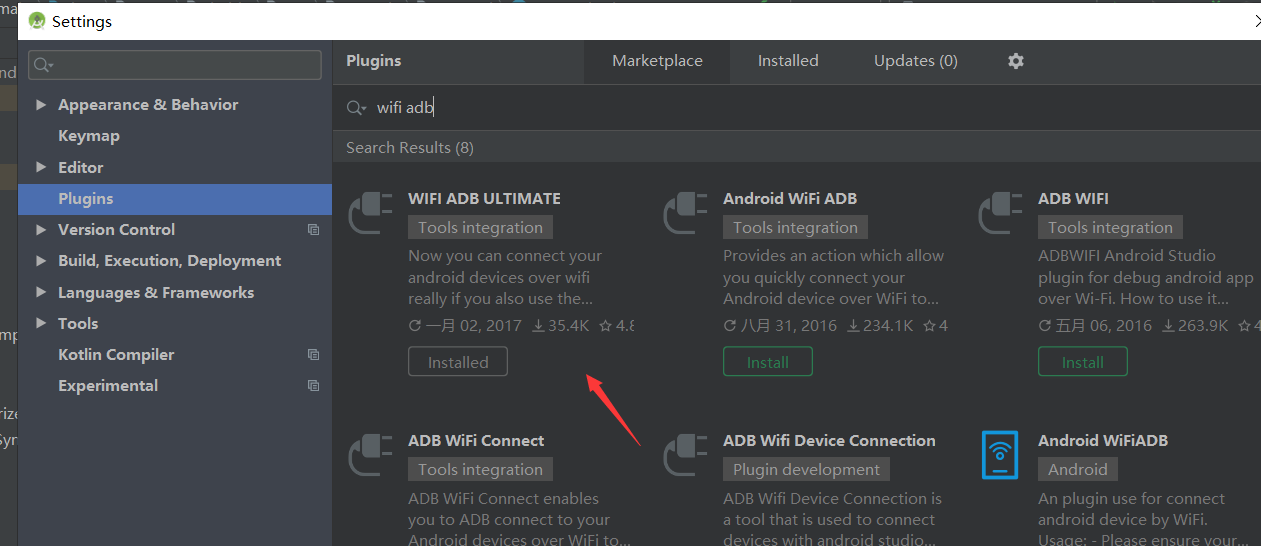Click the Android WiFiADB phone wifi icon
1261x546 pixels.
coord(1000,456)
